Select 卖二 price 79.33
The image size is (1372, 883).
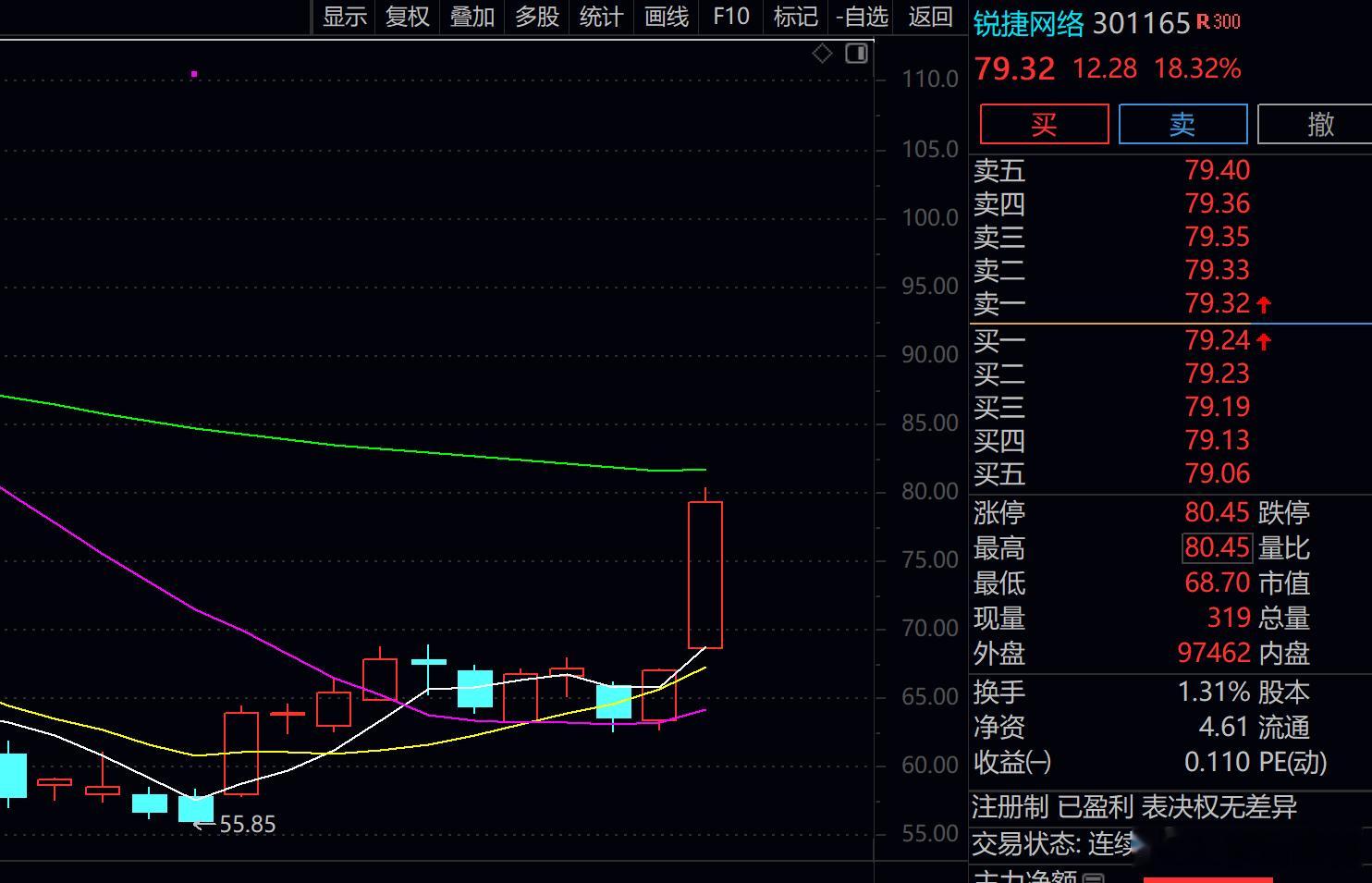1218,270
